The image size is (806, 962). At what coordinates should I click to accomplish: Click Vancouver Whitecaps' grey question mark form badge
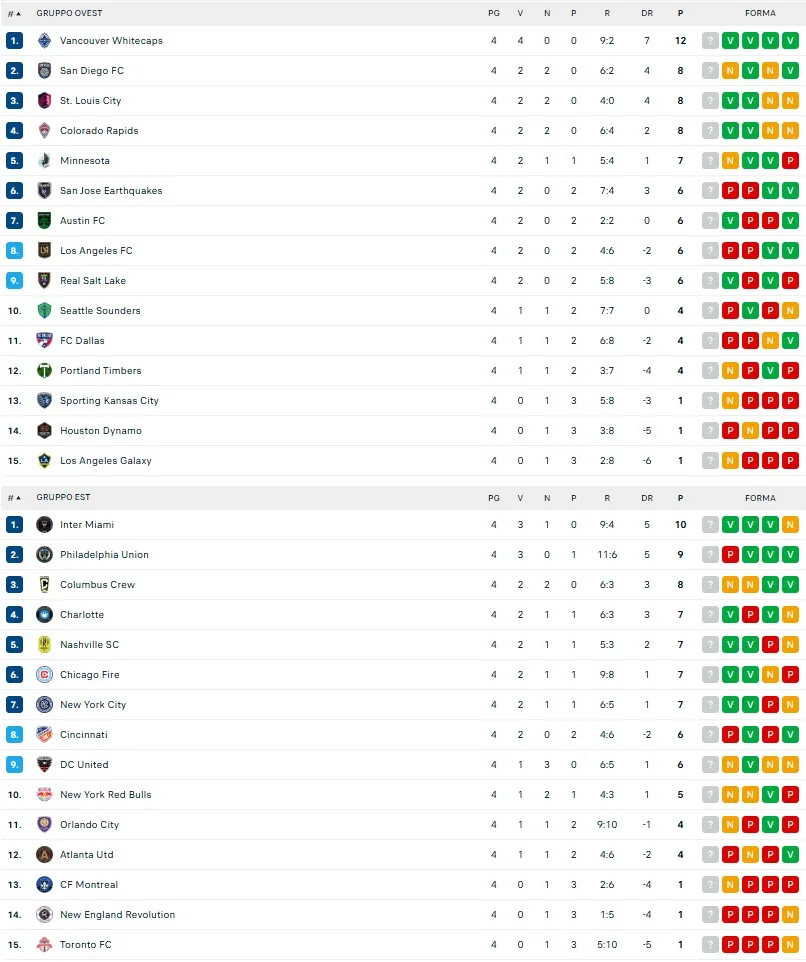(710, 41)
